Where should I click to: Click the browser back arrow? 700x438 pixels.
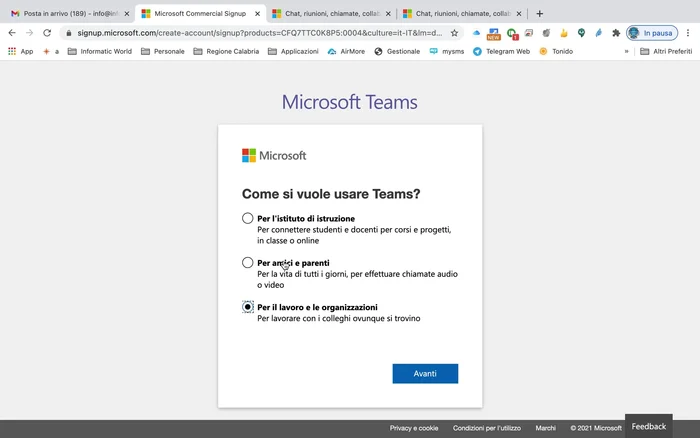(12, 33)
